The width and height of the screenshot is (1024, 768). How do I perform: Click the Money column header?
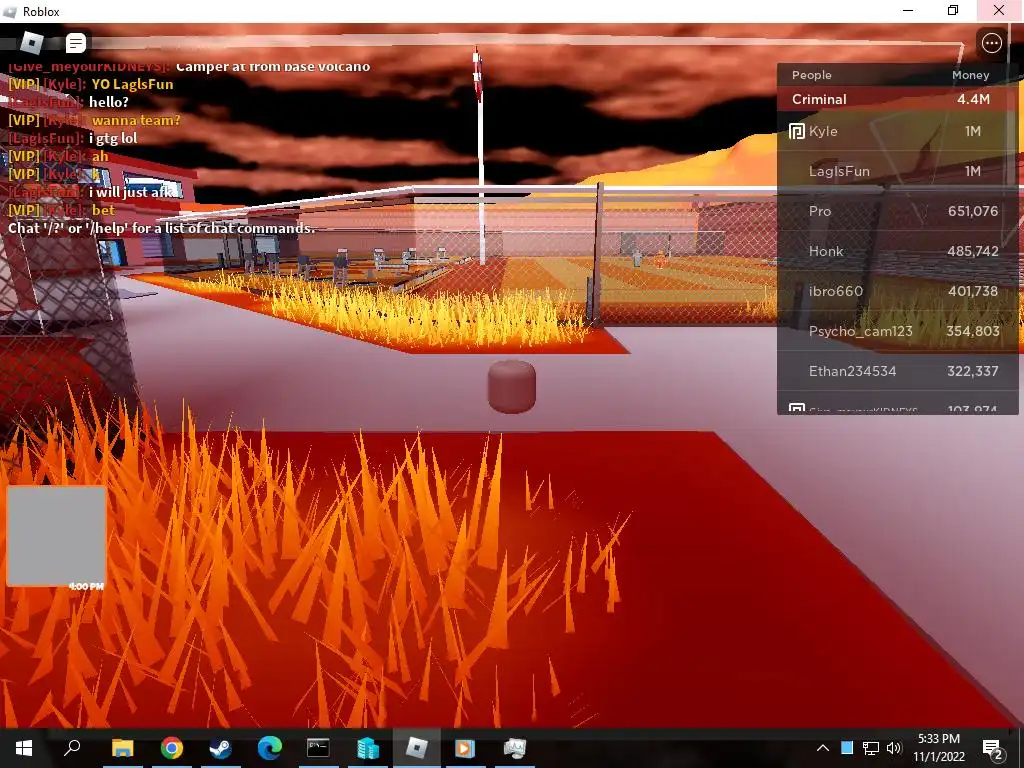(970, 75)
